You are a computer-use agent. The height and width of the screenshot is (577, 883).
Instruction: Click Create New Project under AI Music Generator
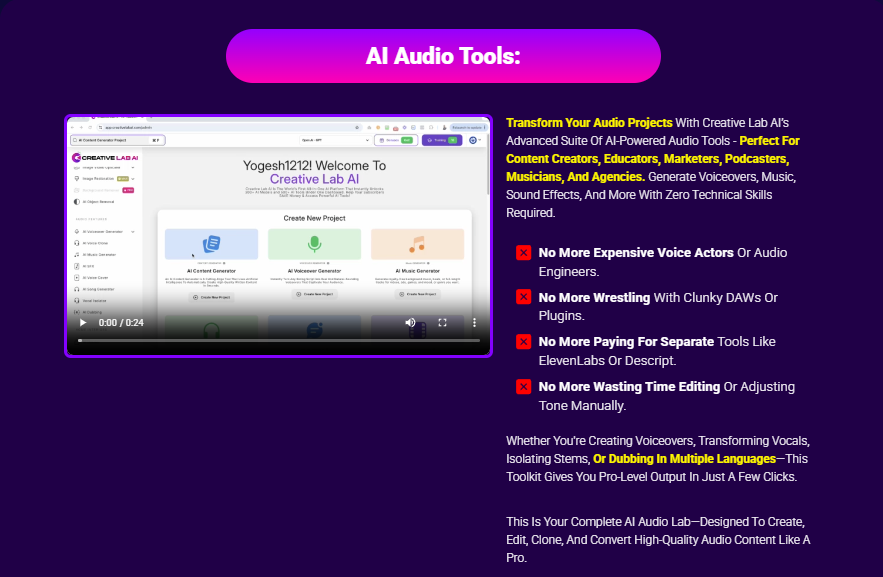417,294
